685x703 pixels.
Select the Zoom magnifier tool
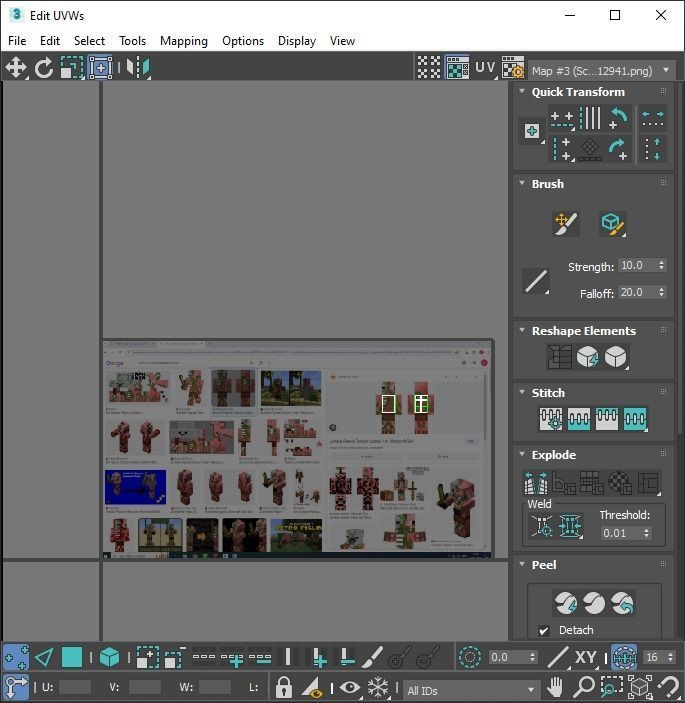584,687
